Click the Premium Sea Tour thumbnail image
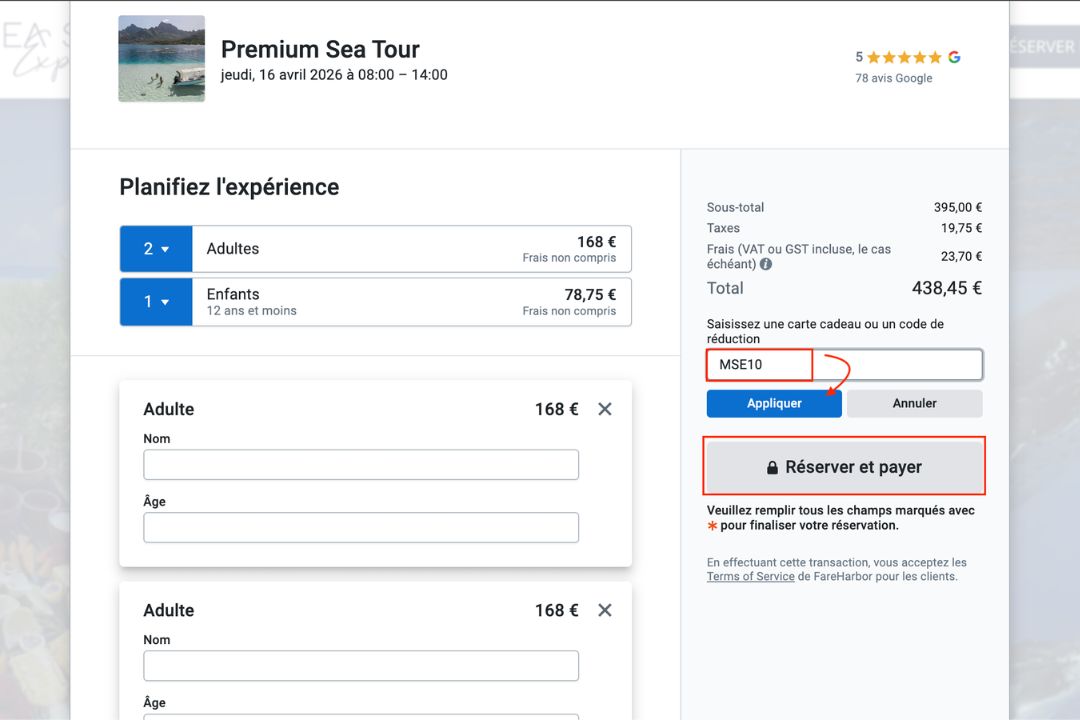The image size is (1080, 720). coord(161,58)
